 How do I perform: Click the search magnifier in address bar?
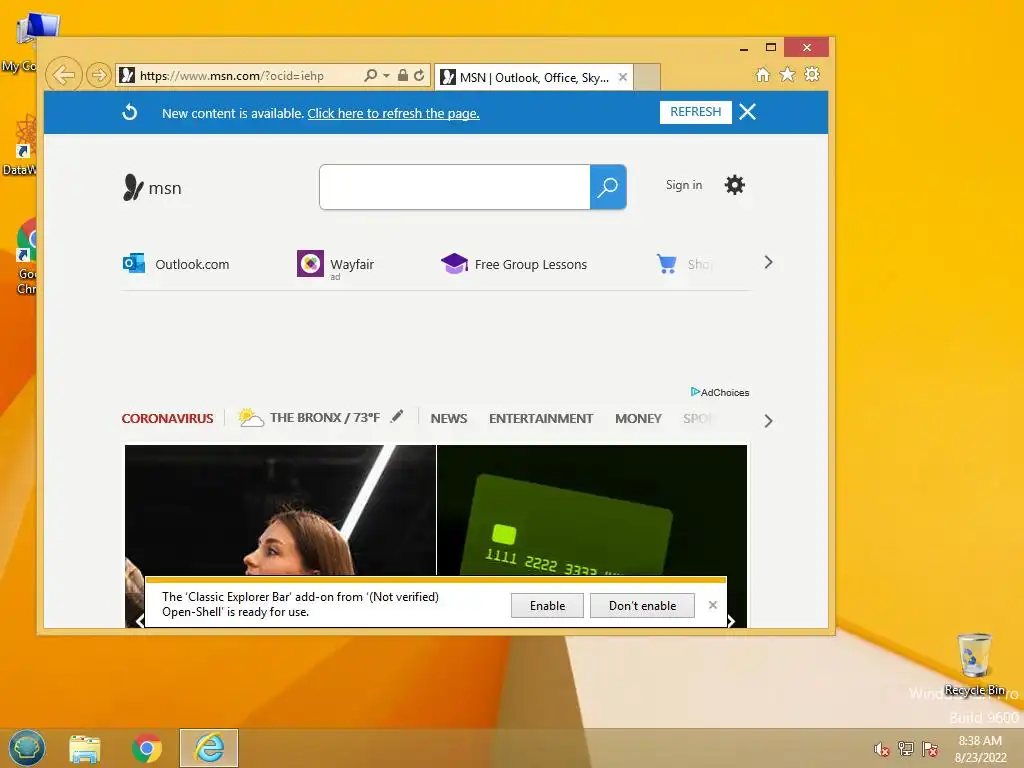point(370,75)
